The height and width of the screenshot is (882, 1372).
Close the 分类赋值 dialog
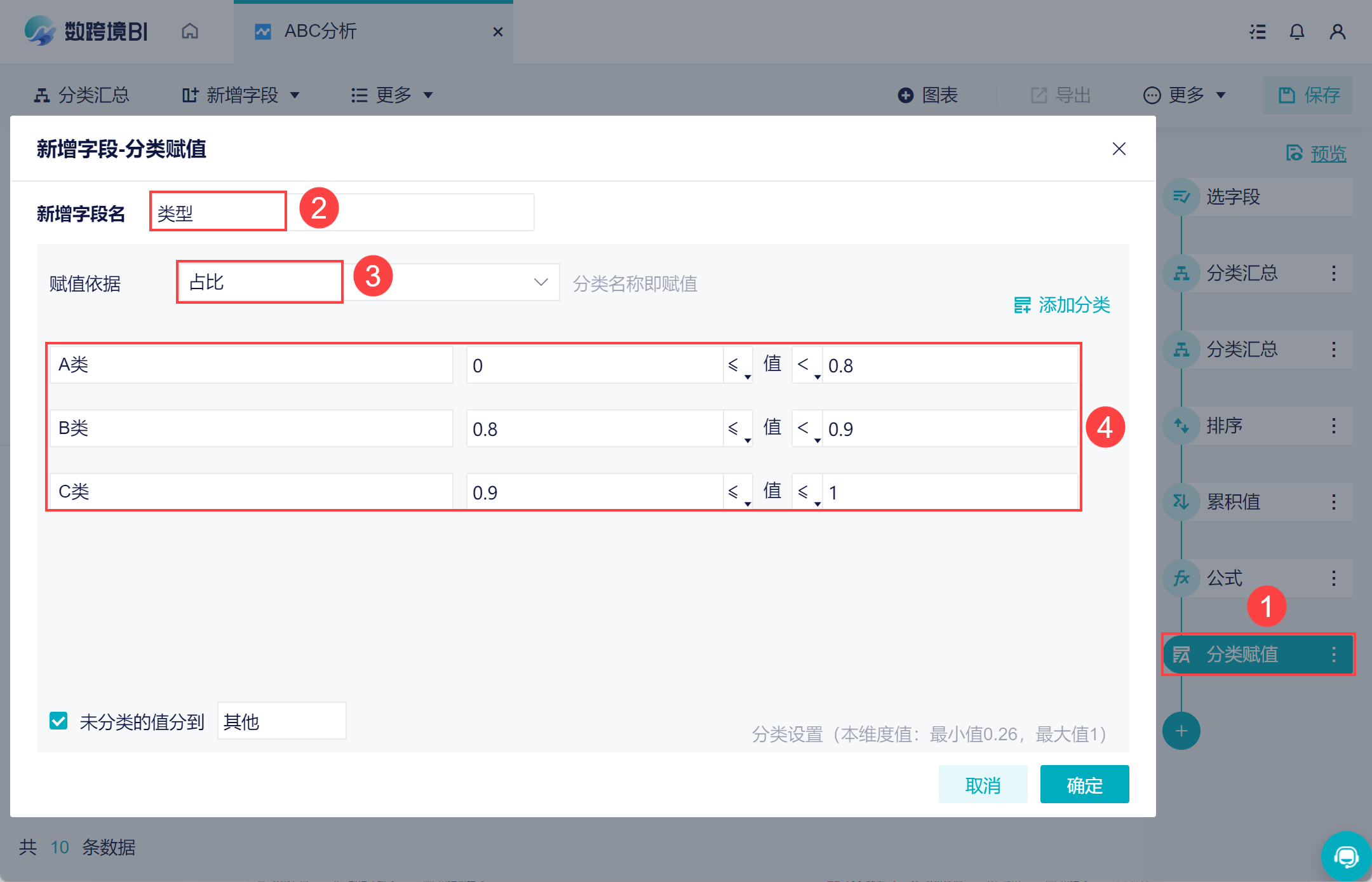pos(1119,149)
